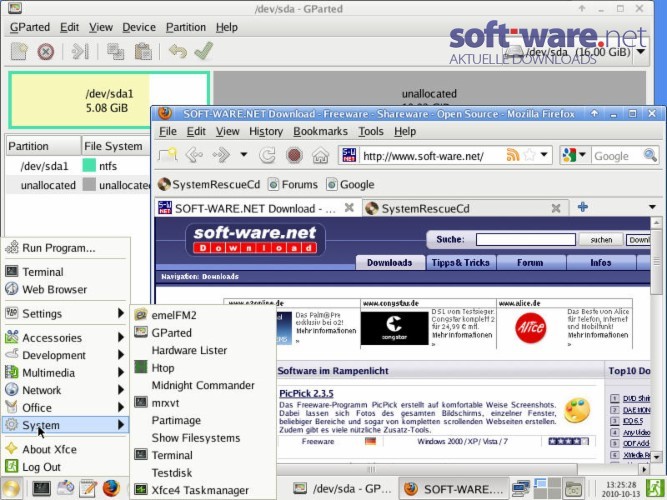Click suchen button on website
Image resolution: width=667 pixels, height=500 pixels.
coord(601,240)
